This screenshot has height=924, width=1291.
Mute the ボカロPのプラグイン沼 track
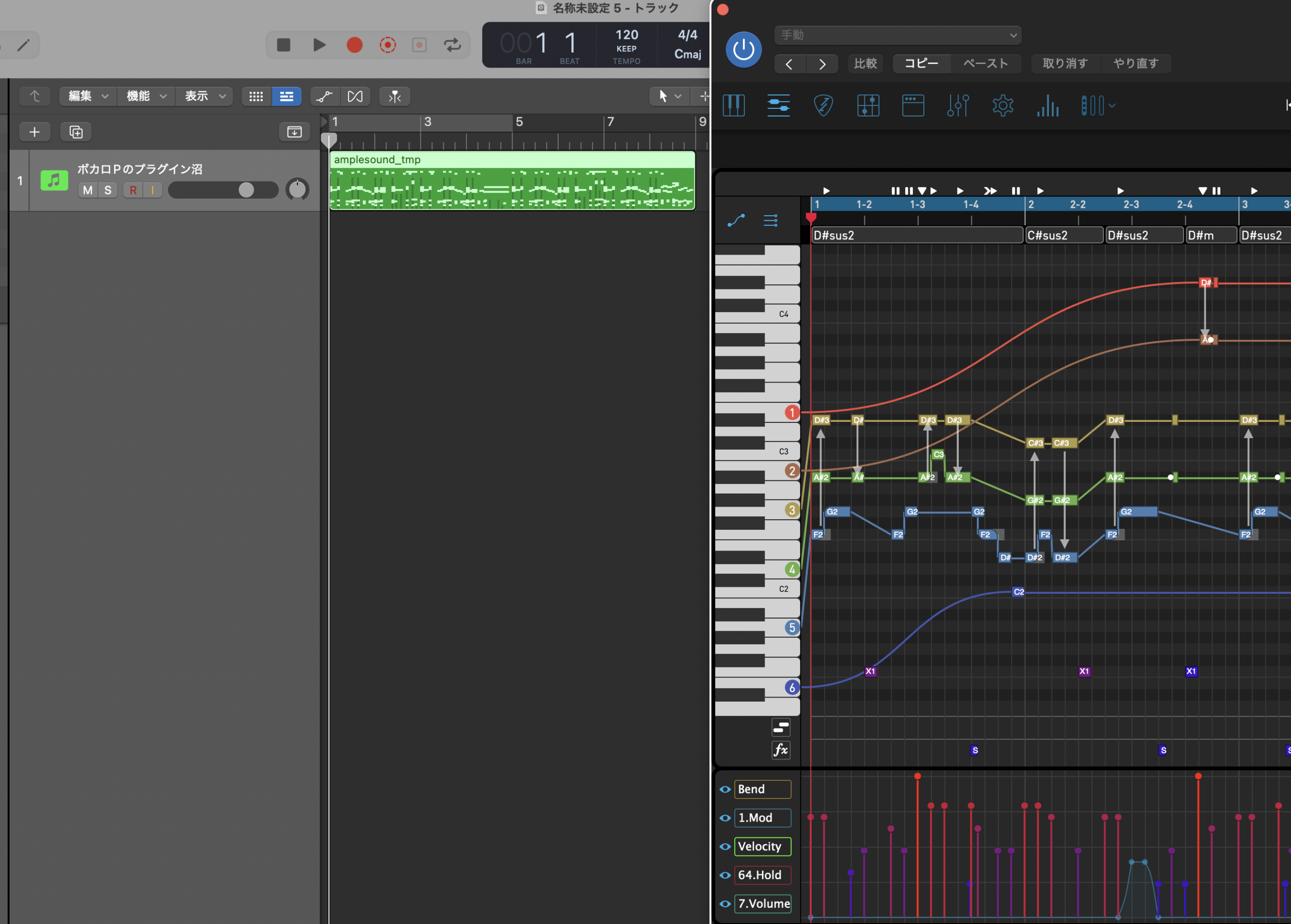click(88, 190)
